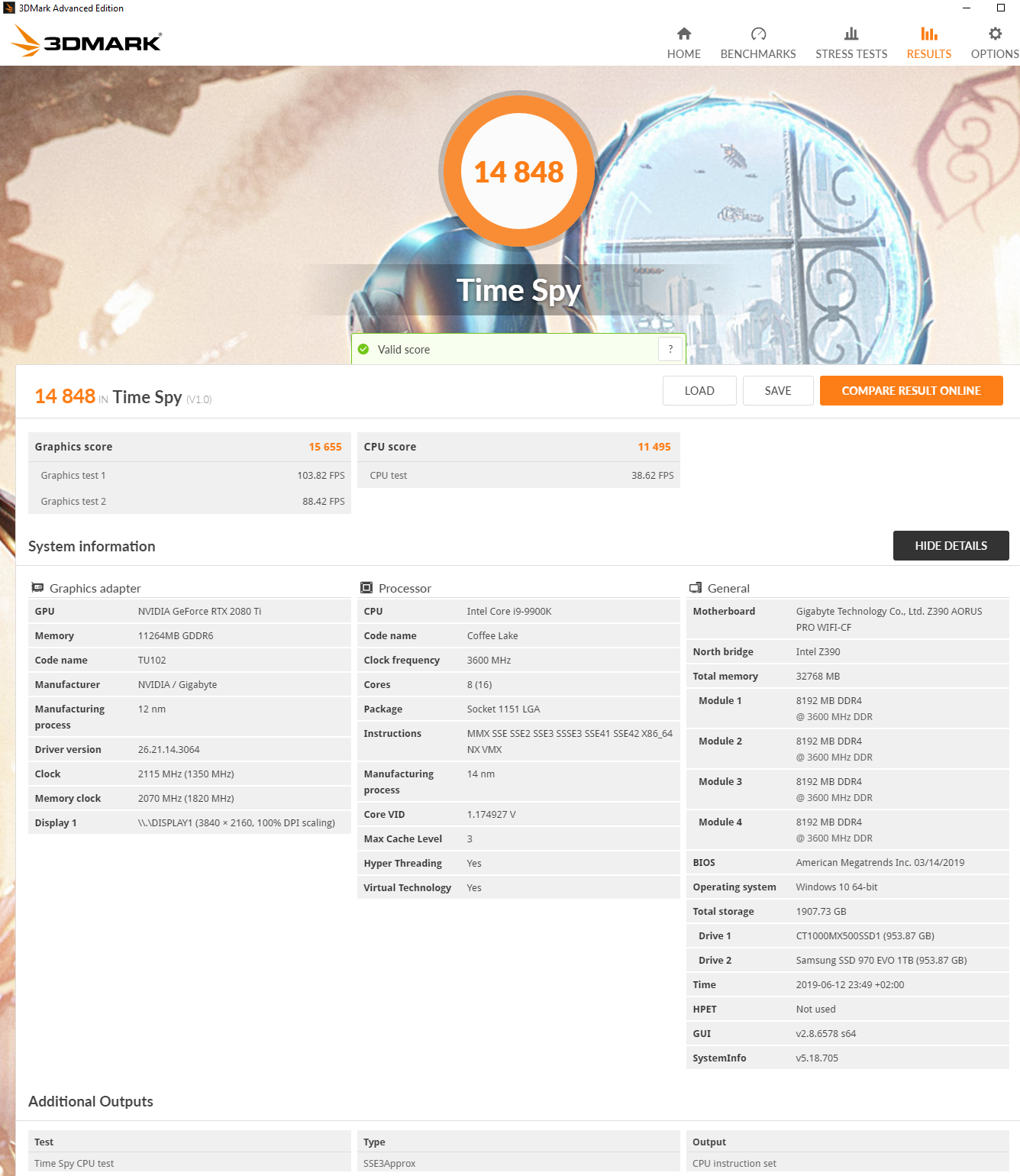Click the Graphics test 2 row
Screen dimensions: 1020x1176
pyautogui.click(x=189, y=501)
